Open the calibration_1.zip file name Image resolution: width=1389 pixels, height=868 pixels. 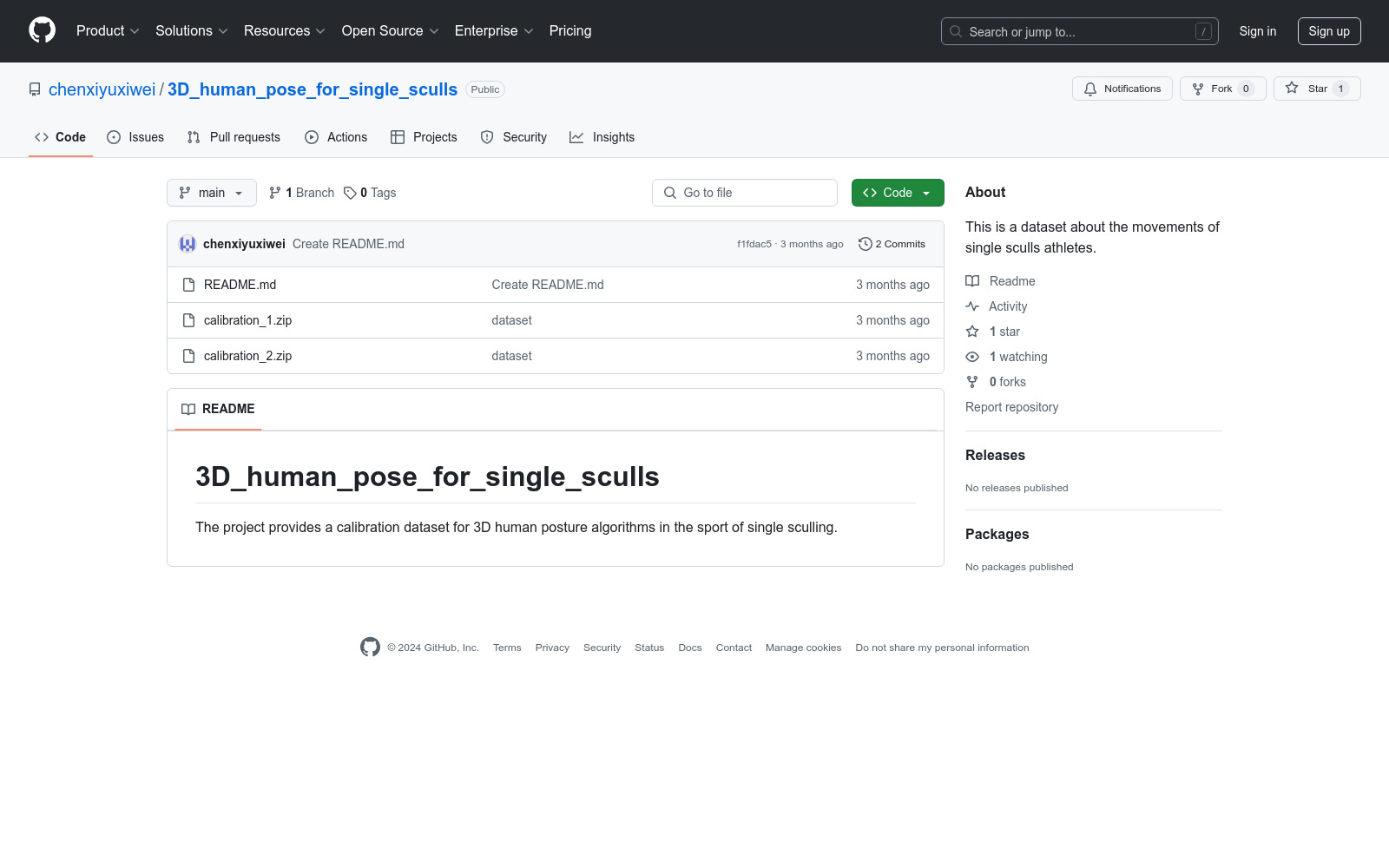(247, 320)
